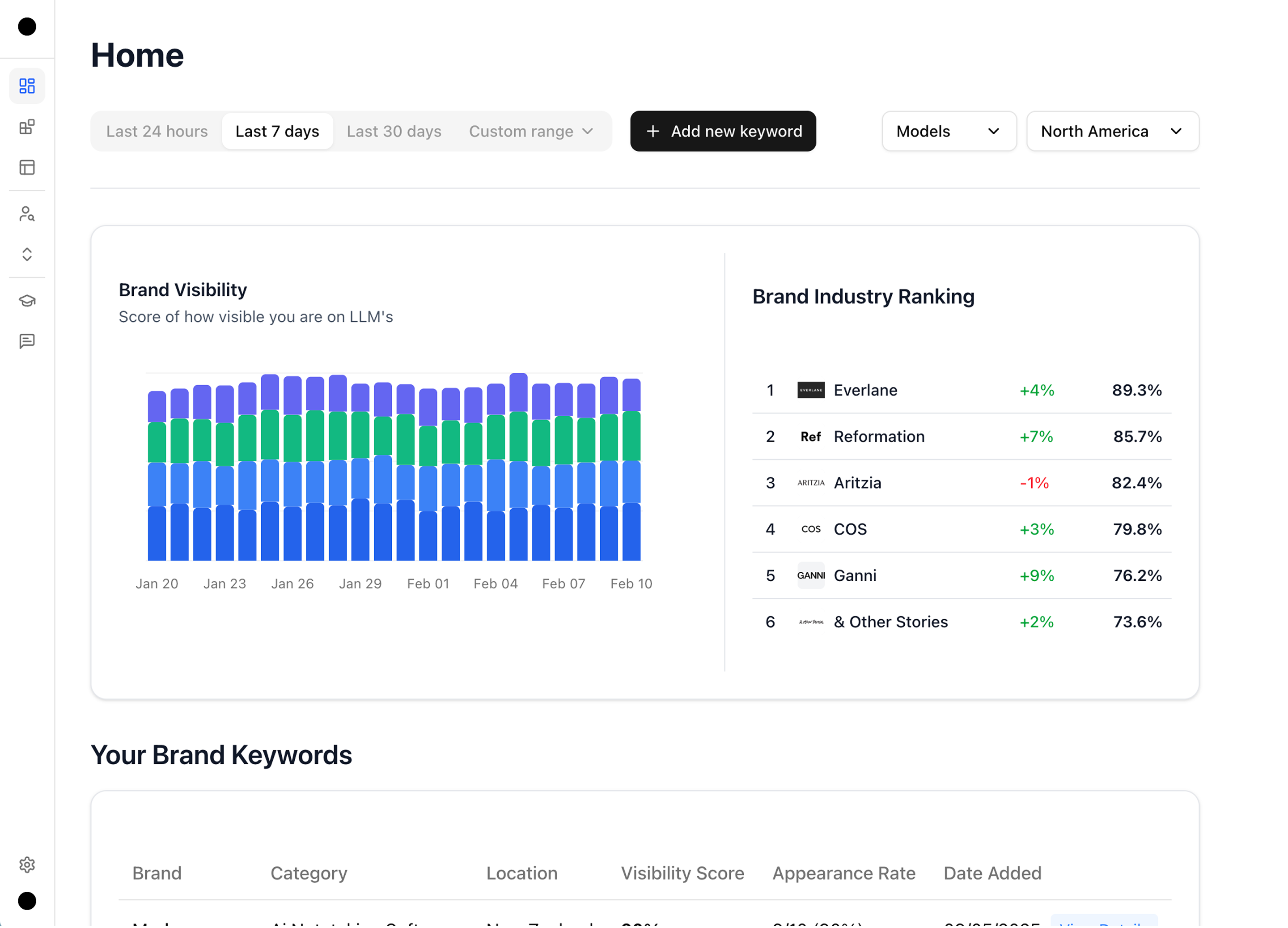The image size is (1288, 928).
Task: Click the Your Brand Keywords heading
Action: click(x=222, y=756)
